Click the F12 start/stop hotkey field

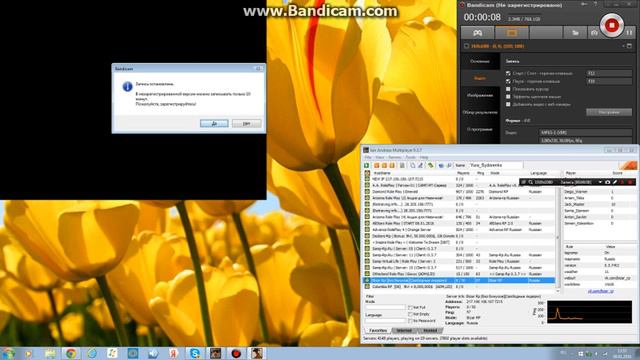coord(609,73)
